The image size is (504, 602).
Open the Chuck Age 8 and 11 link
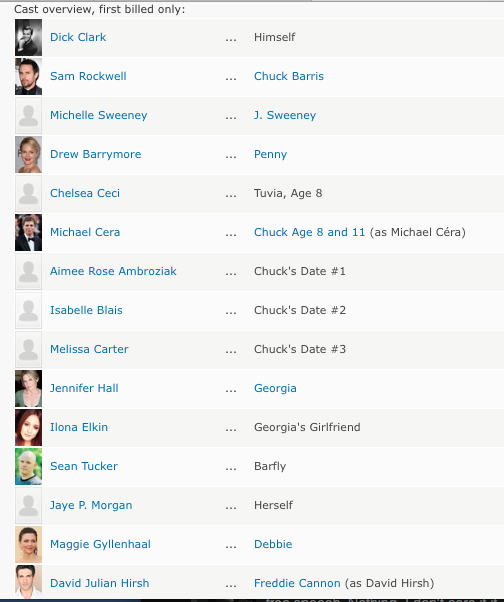coord(309,232)
